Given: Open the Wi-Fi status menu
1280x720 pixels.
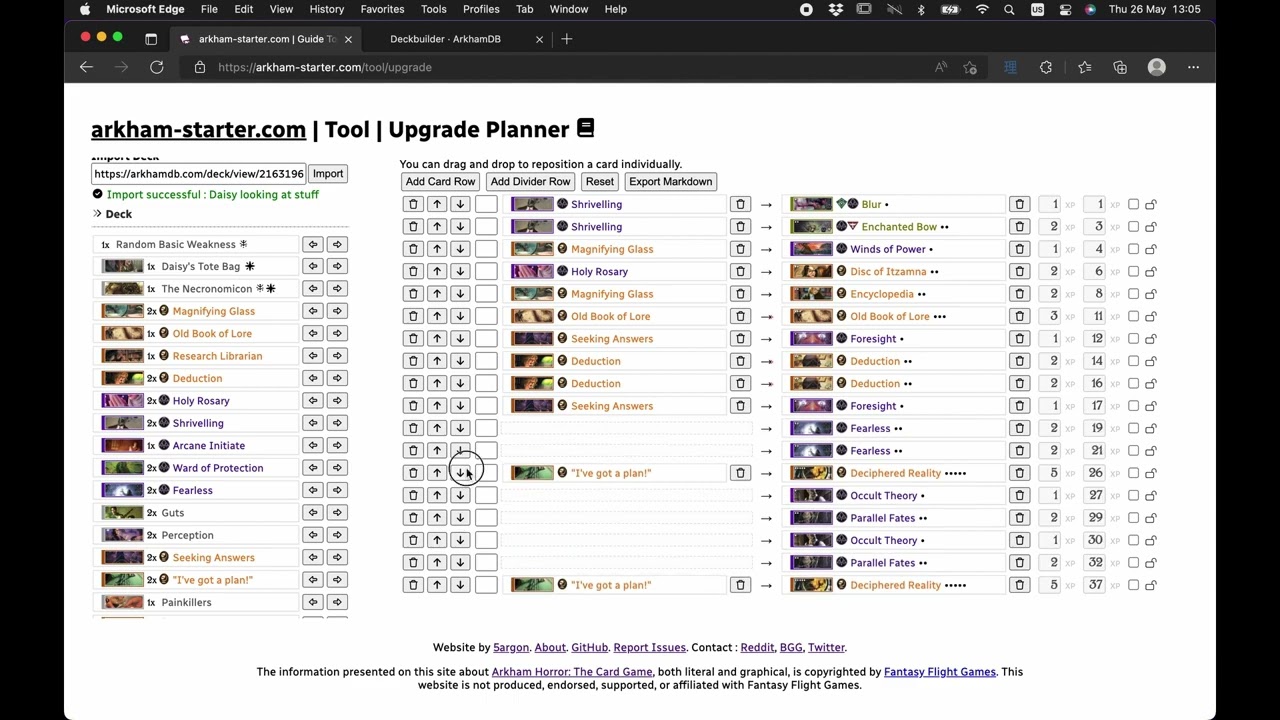Looking at the screenshot, I should pyautogui.click(x=982, y=9).
